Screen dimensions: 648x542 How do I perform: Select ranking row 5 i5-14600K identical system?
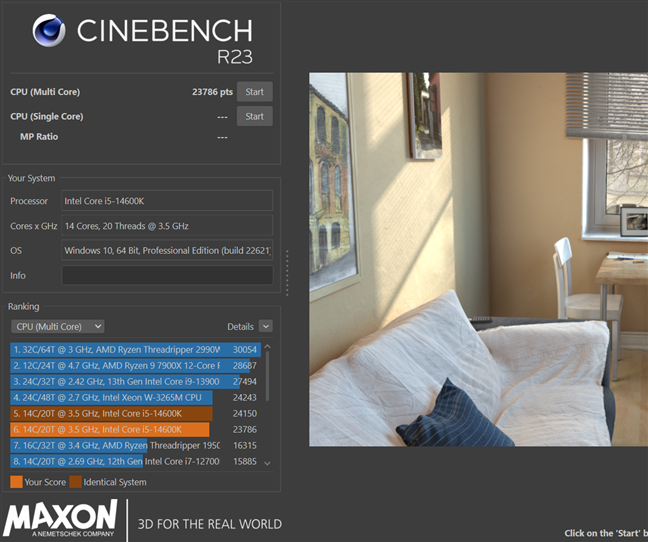136,414
